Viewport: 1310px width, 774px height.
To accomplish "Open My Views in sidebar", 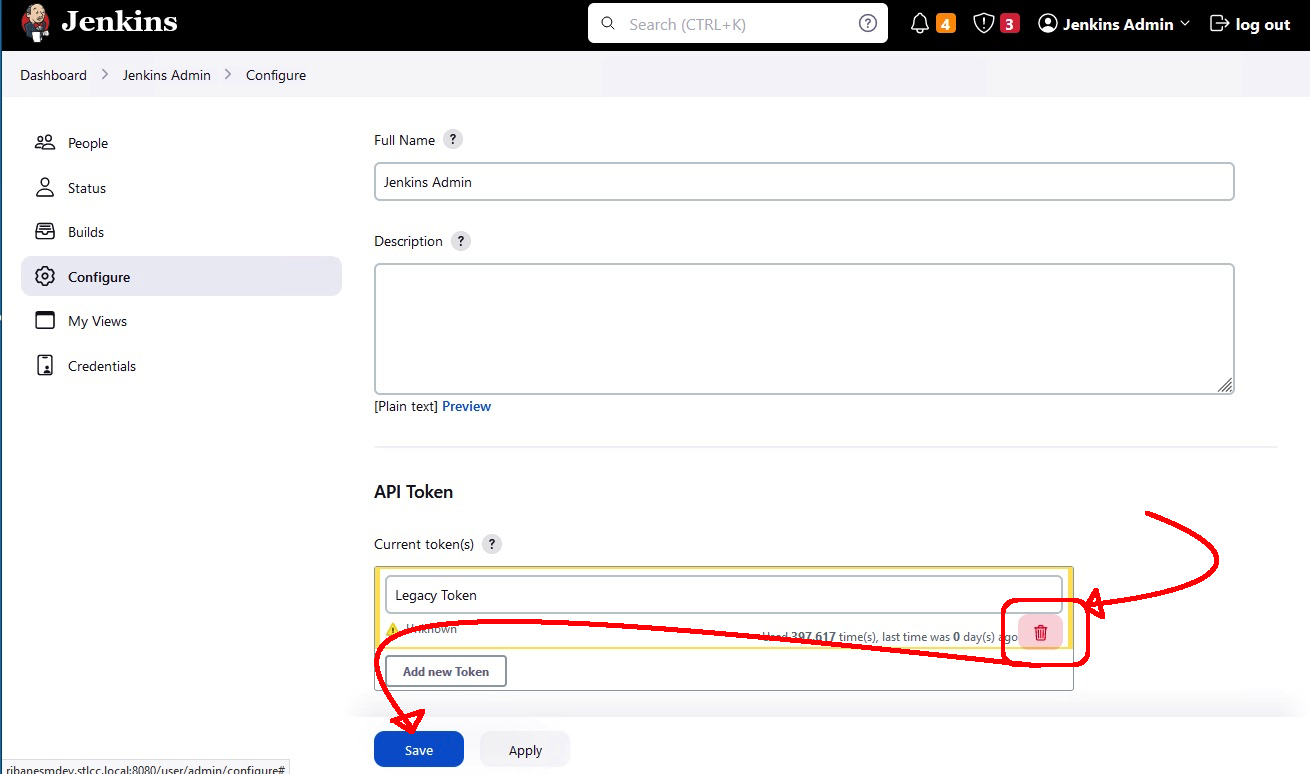I will [181, 321].
